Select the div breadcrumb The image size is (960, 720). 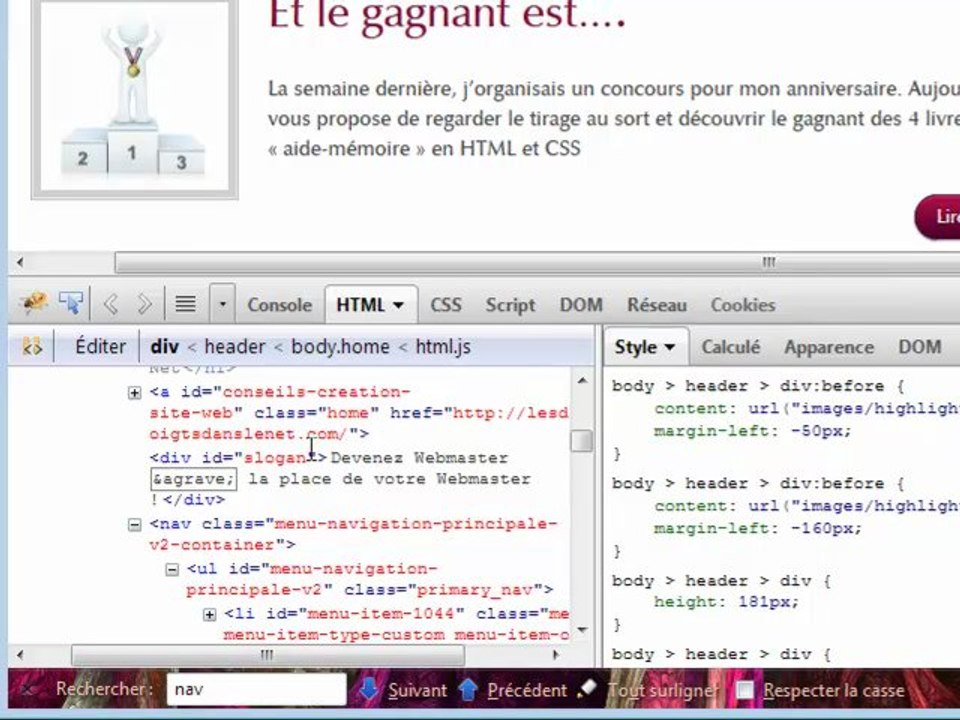pyautogui.click(x=165, y=347)
